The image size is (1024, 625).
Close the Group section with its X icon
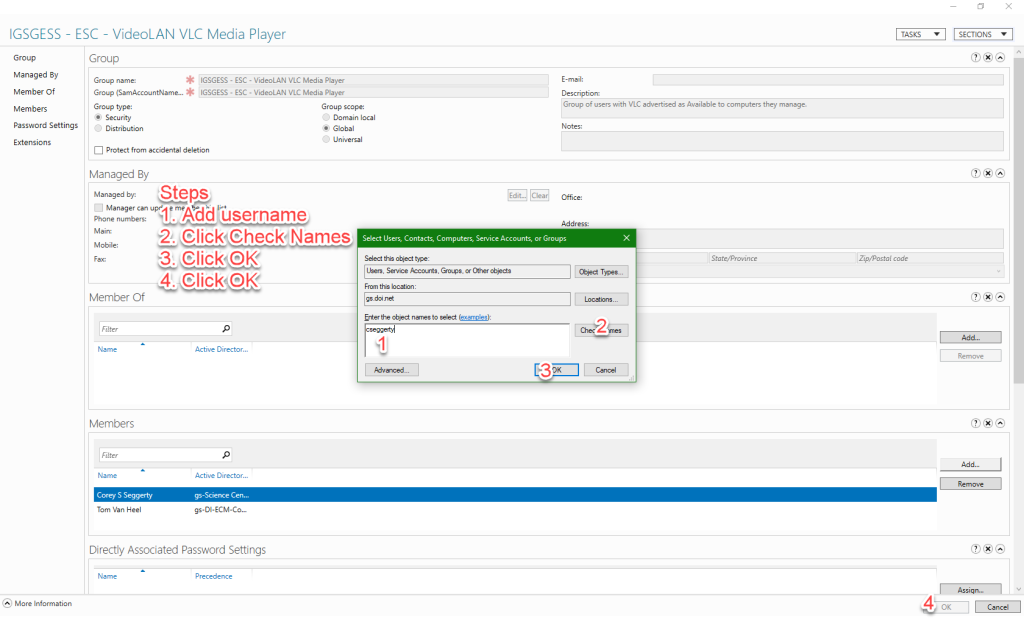tap(988, 57)
